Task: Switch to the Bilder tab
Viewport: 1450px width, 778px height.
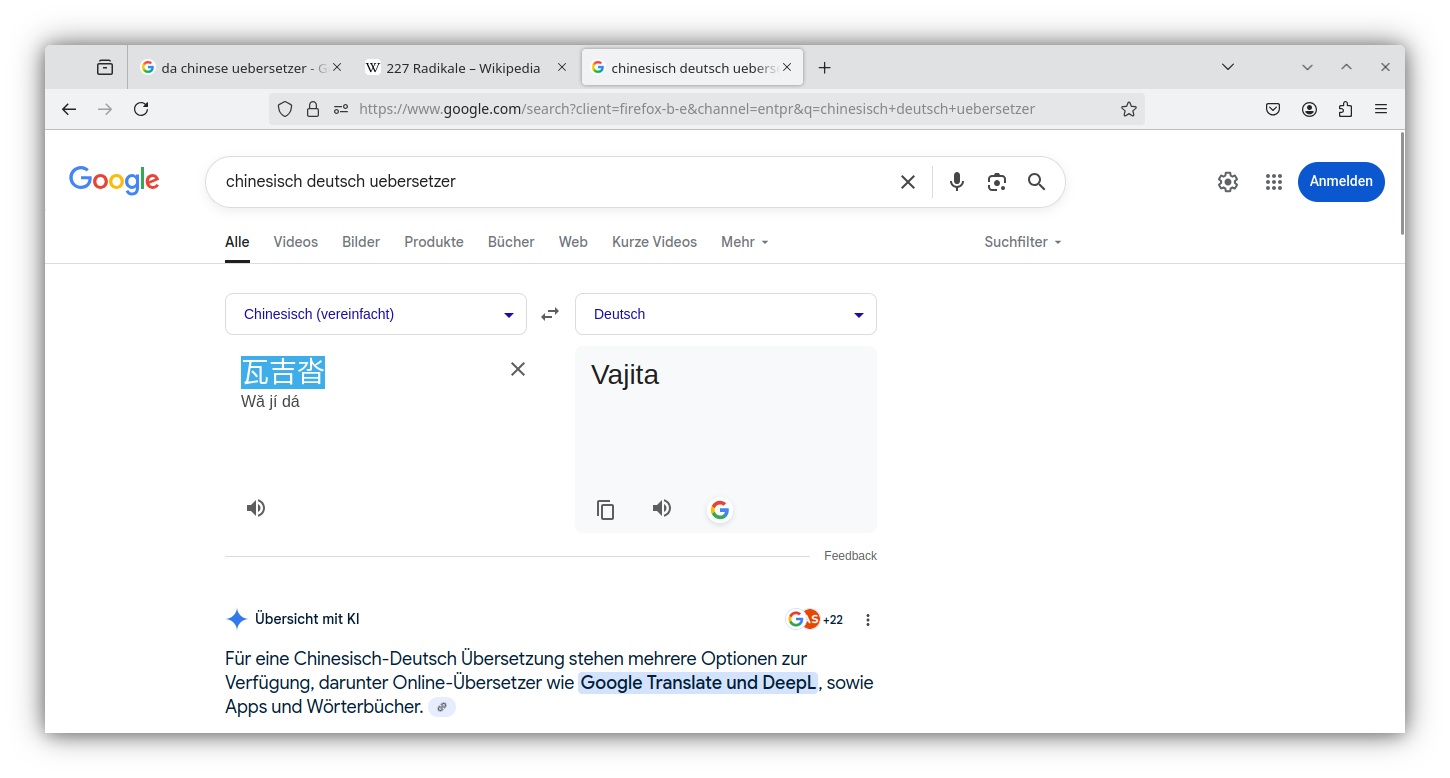Action: (x=360, y=241)
